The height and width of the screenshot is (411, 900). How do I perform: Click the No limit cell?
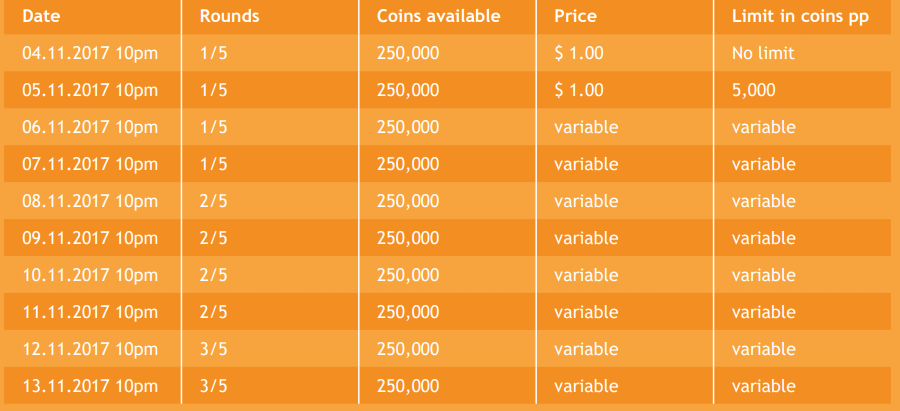pos(763,53)
